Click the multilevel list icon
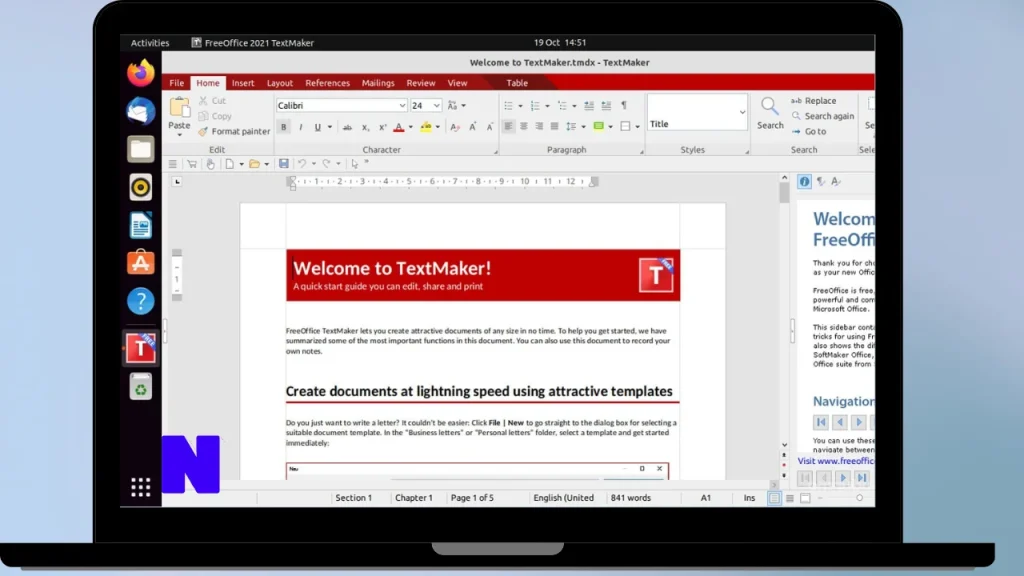Viewport: 1024px width, 576px height. coord(562,105)
